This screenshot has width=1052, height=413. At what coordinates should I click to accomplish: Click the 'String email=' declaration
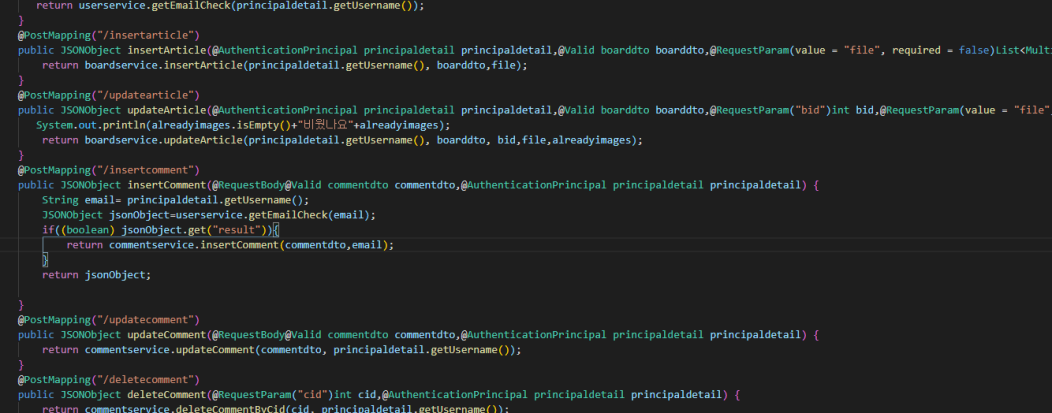(82, 200)
